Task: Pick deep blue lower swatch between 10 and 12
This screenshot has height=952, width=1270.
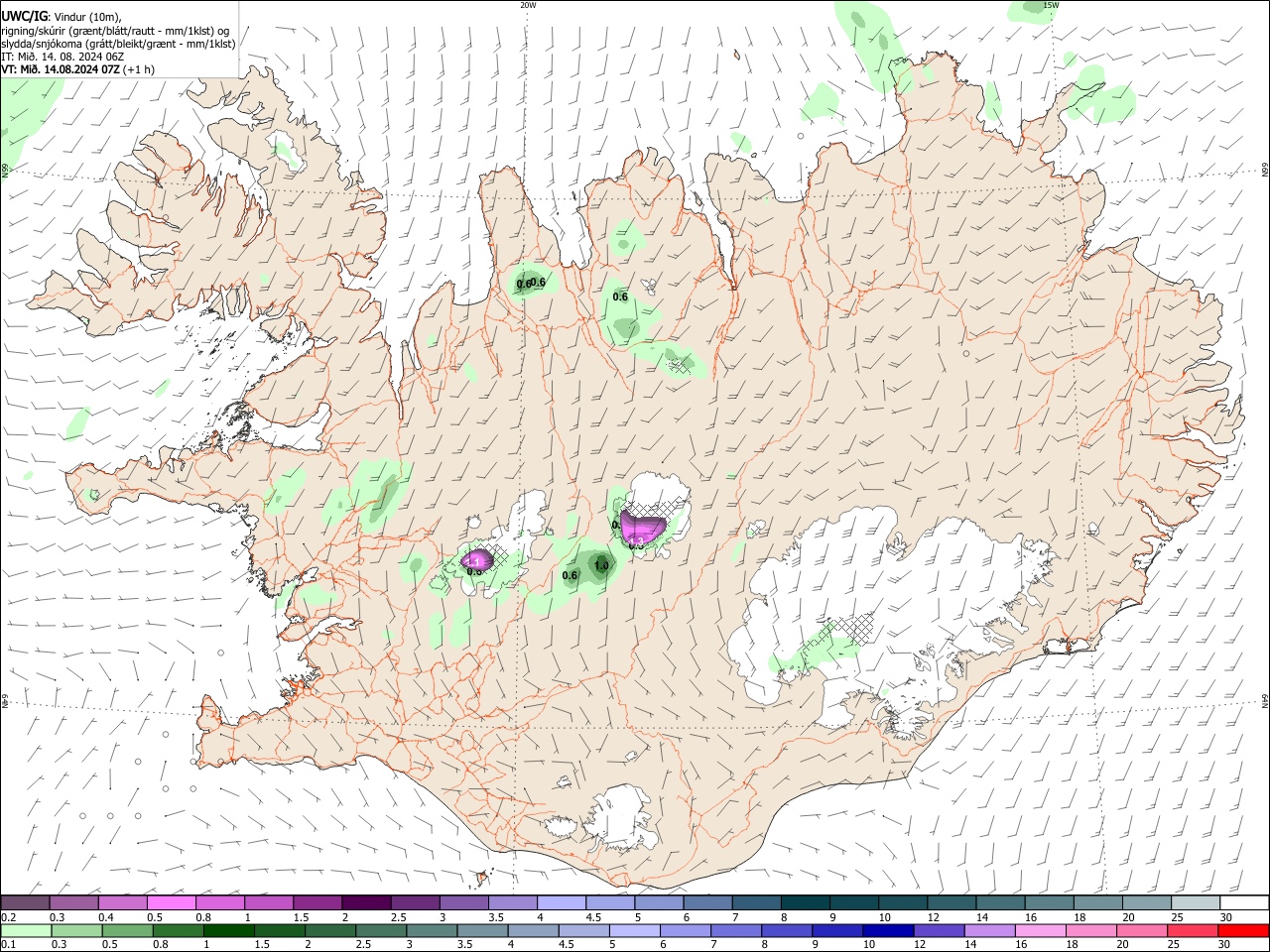Action: tap(888, 930)
